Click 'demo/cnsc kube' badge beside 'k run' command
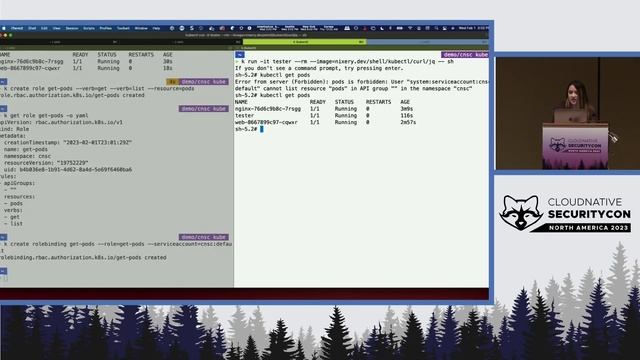640x360 pixels. [x=465, y=55]
